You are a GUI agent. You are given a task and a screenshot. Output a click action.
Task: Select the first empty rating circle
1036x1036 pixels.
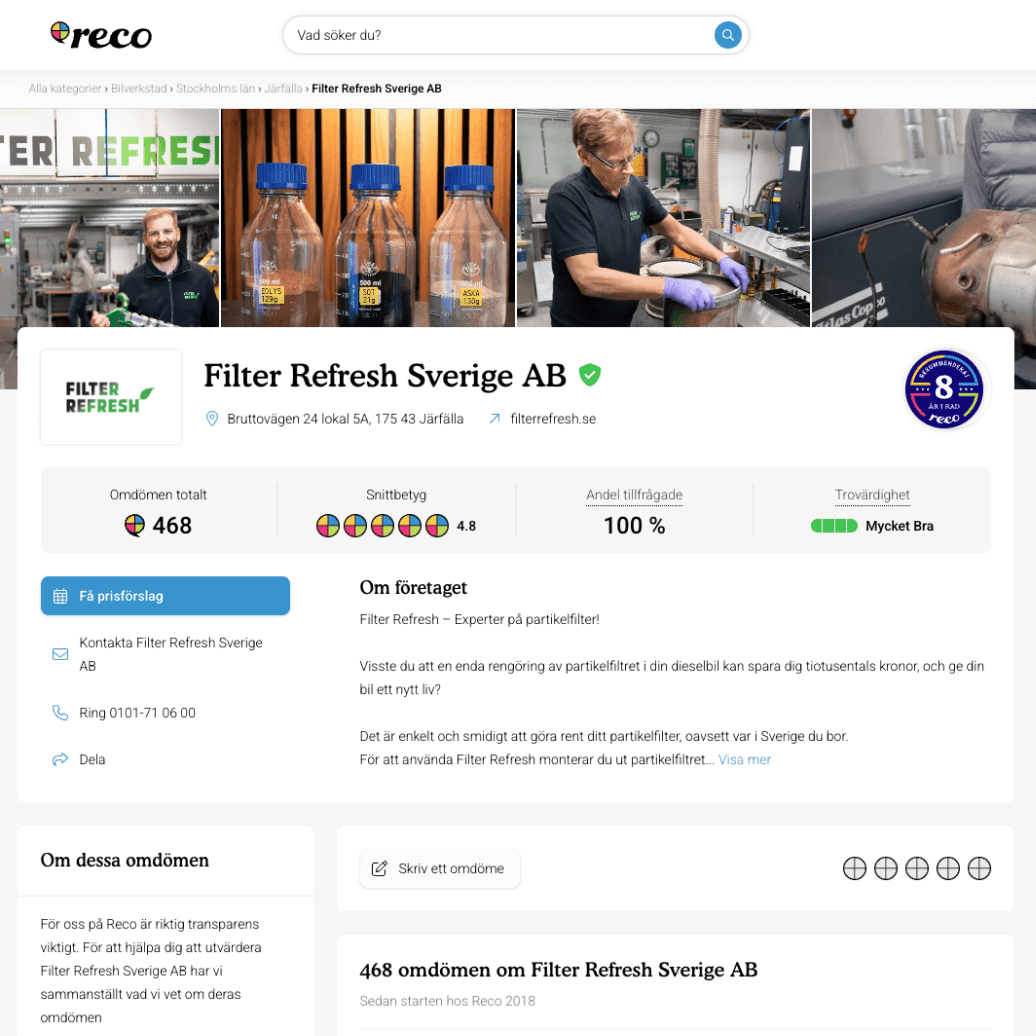pos(854,868)
